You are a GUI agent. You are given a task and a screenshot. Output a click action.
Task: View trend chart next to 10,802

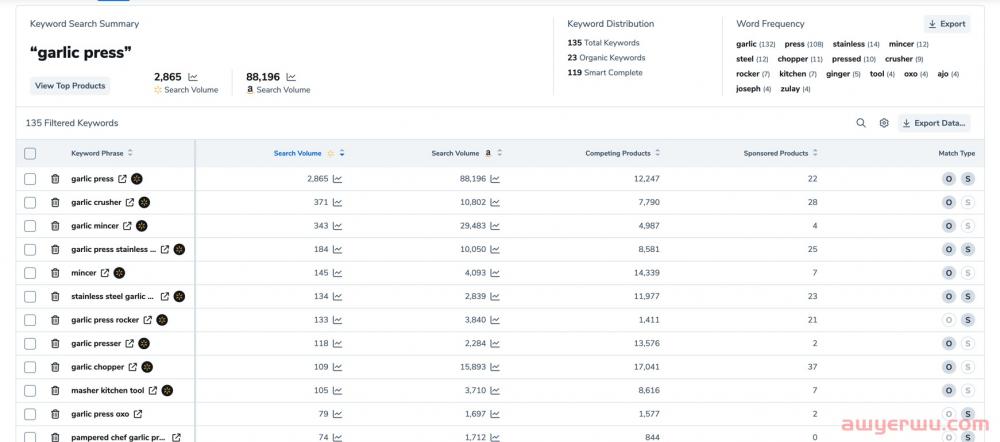tap(495, 203)
